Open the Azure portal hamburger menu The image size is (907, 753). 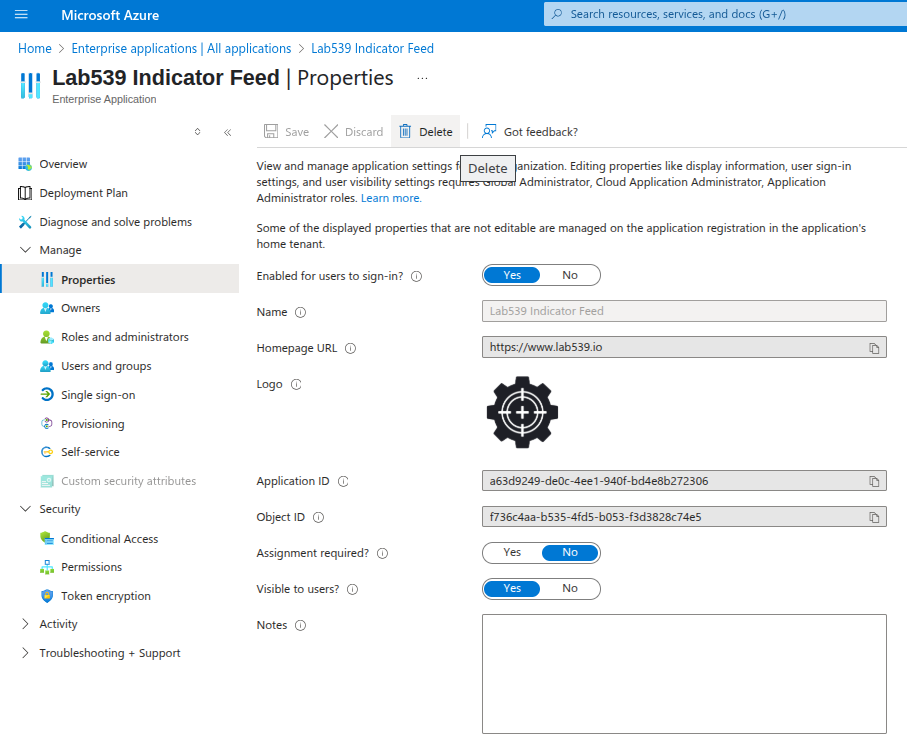(x=21, y=15)
